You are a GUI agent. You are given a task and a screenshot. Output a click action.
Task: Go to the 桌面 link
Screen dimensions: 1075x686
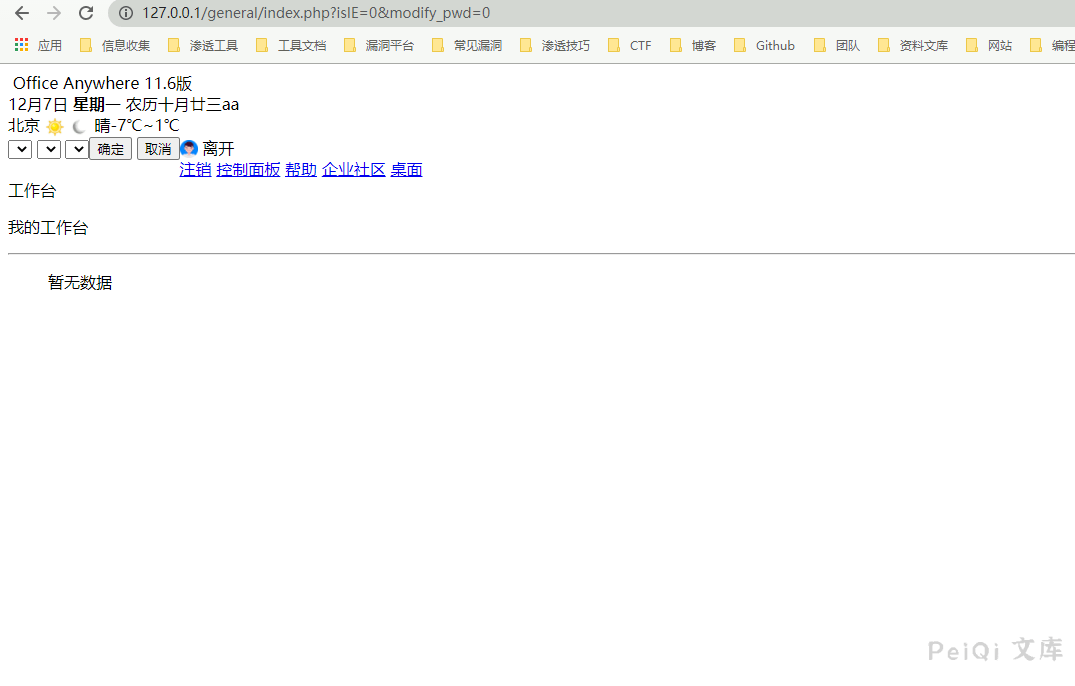pyautogui.click(x=406, y=170)
